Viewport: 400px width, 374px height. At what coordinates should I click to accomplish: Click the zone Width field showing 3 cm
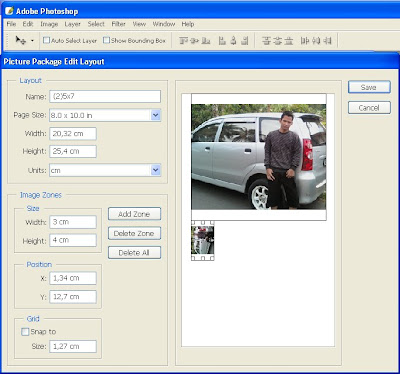73,222
